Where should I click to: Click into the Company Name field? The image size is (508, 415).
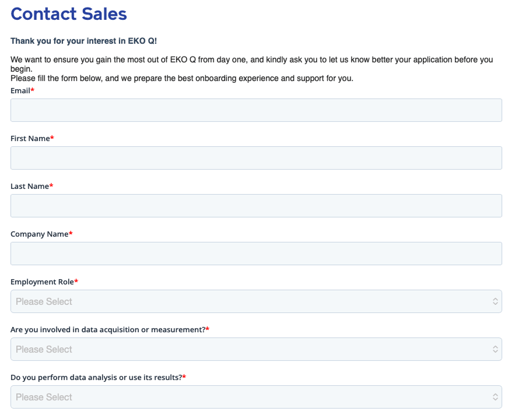(x=256, y=254)
